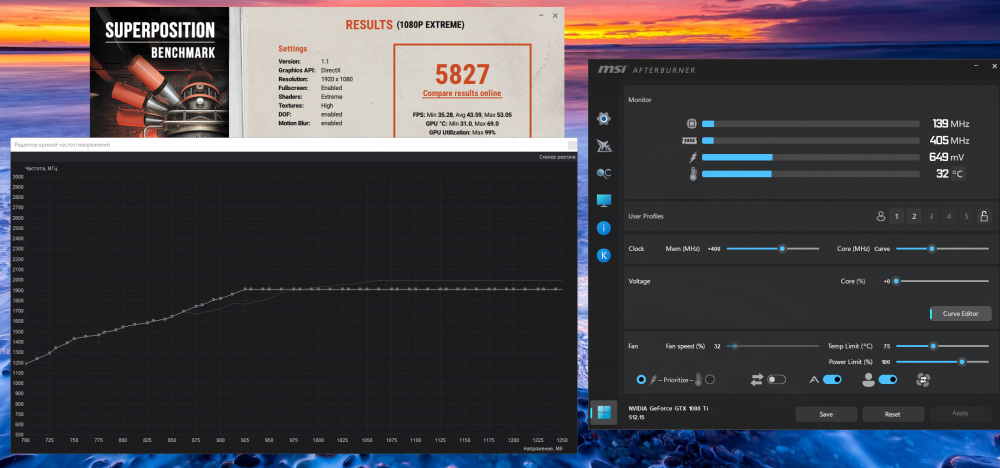Select user profile slot 1

pos(897,216)
